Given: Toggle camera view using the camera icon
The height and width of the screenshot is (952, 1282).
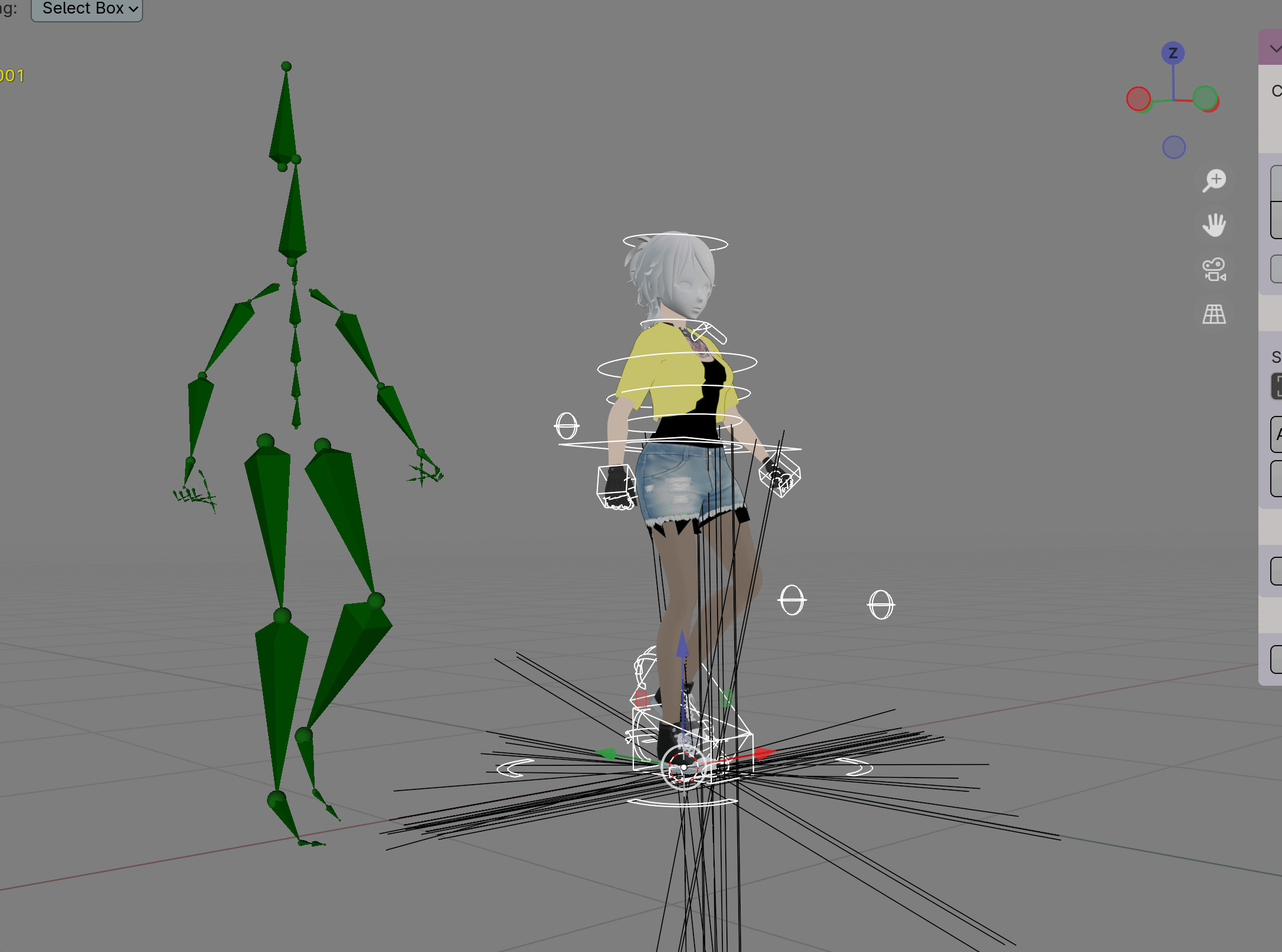Looking at the screenshot, I should coord(1214,270).
